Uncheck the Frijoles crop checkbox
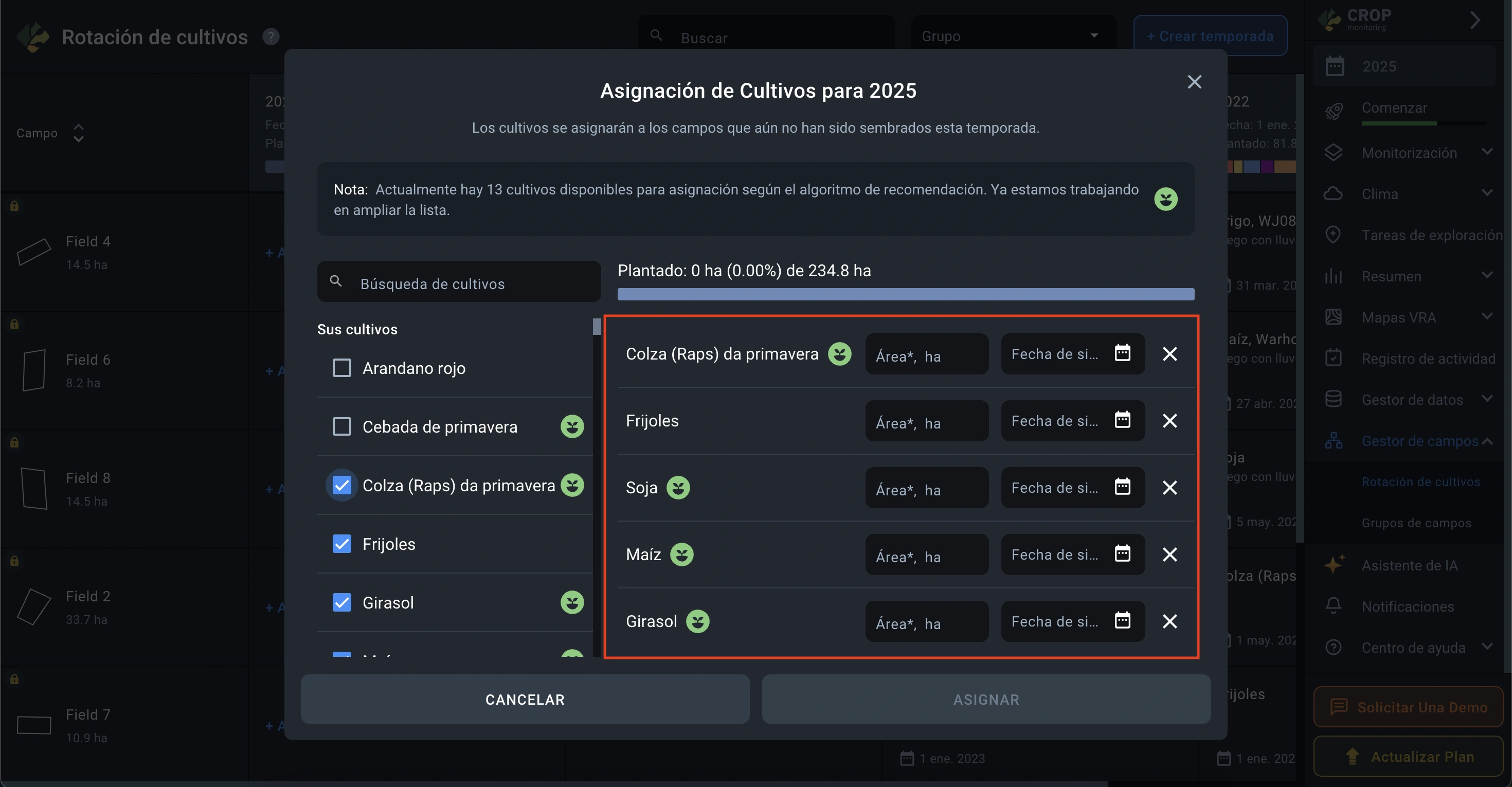 pyautogui.click(x=341, y=544)
